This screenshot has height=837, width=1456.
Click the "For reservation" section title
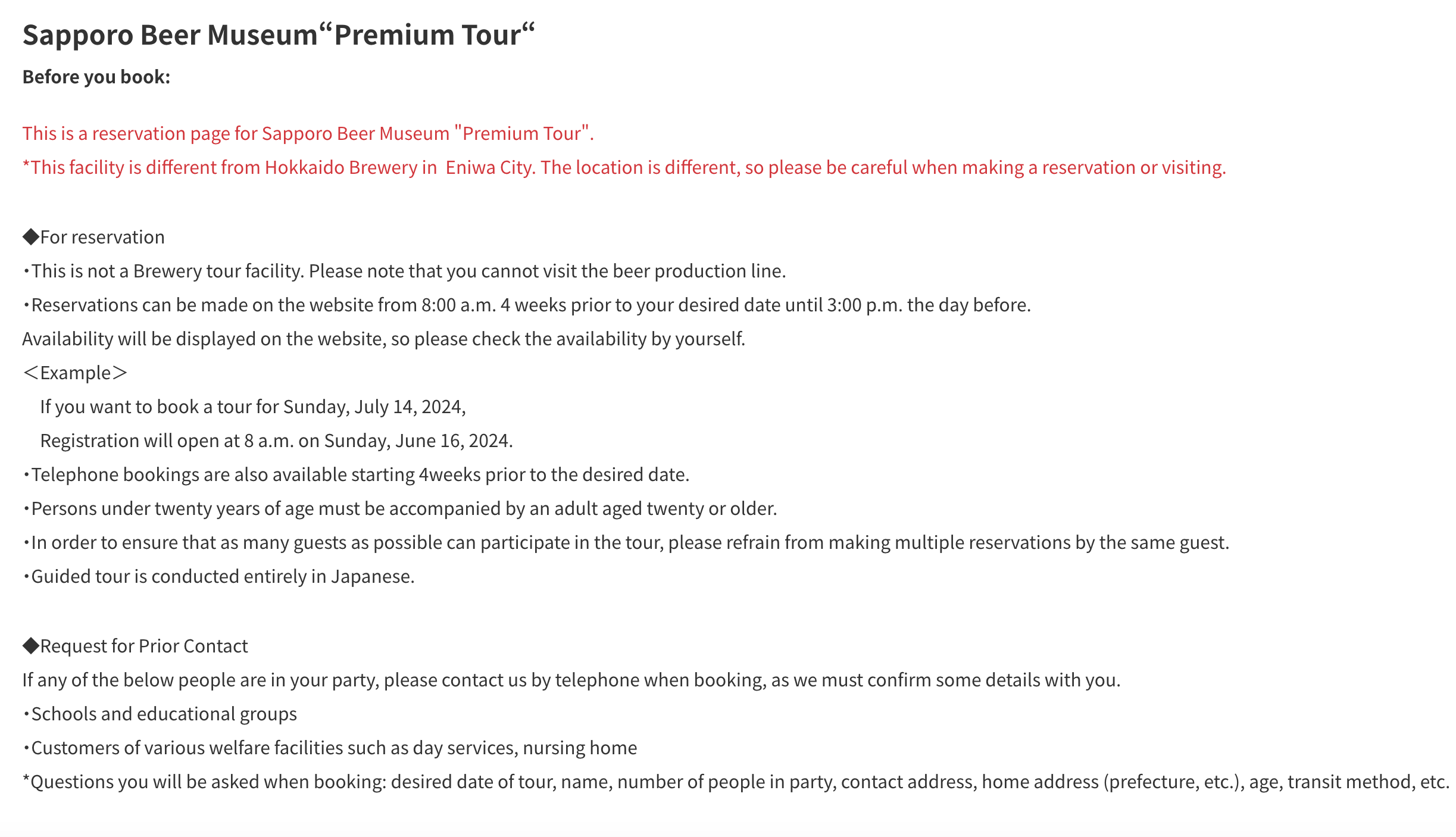click(x=102, y=237)
